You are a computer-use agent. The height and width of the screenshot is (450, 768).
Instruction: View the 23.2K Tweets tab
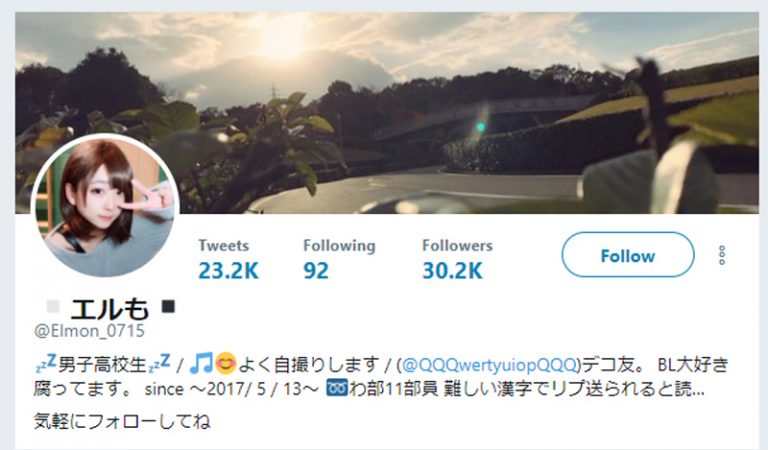[228, 259]
